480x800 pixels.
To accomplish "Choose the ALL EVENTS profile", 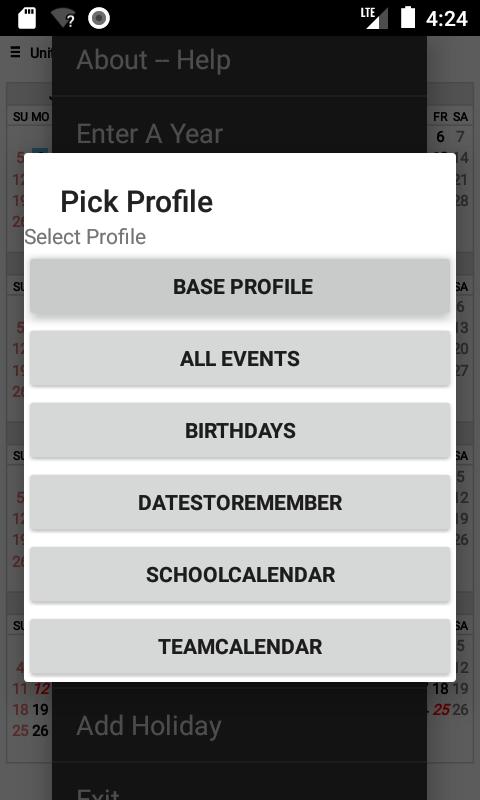I will coord(240,359).
